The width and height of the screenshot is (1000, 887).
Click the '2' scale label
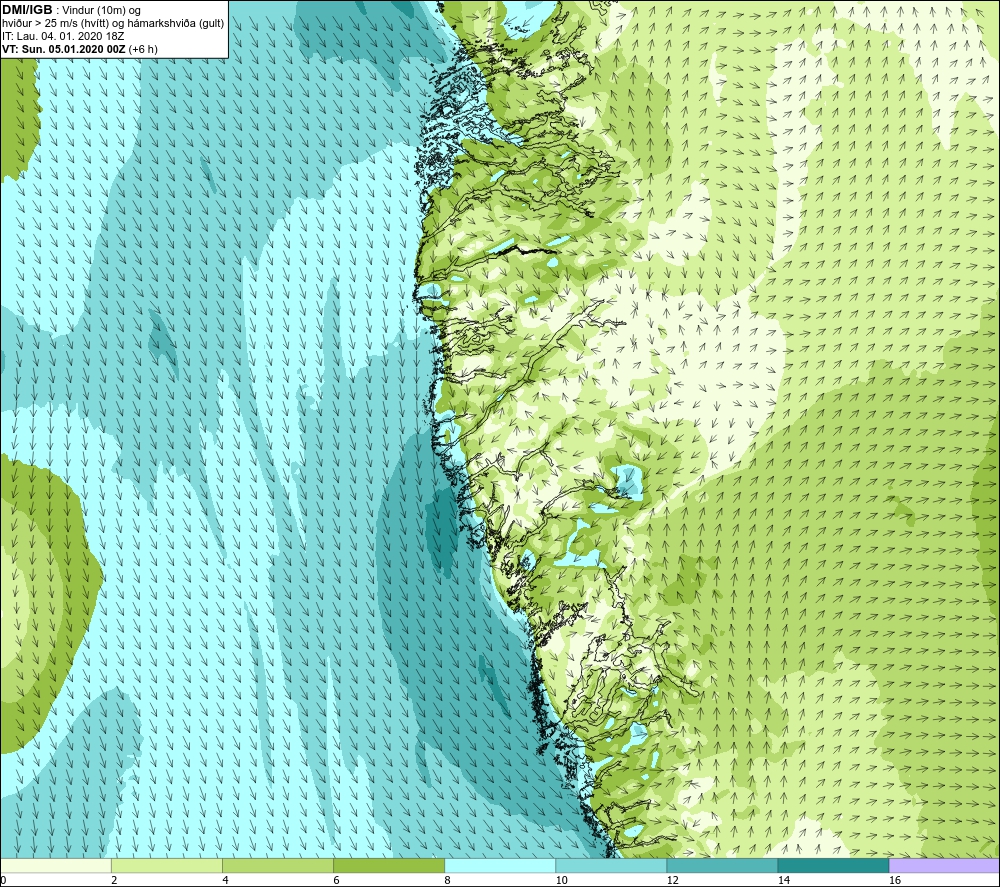coord(114,880)
